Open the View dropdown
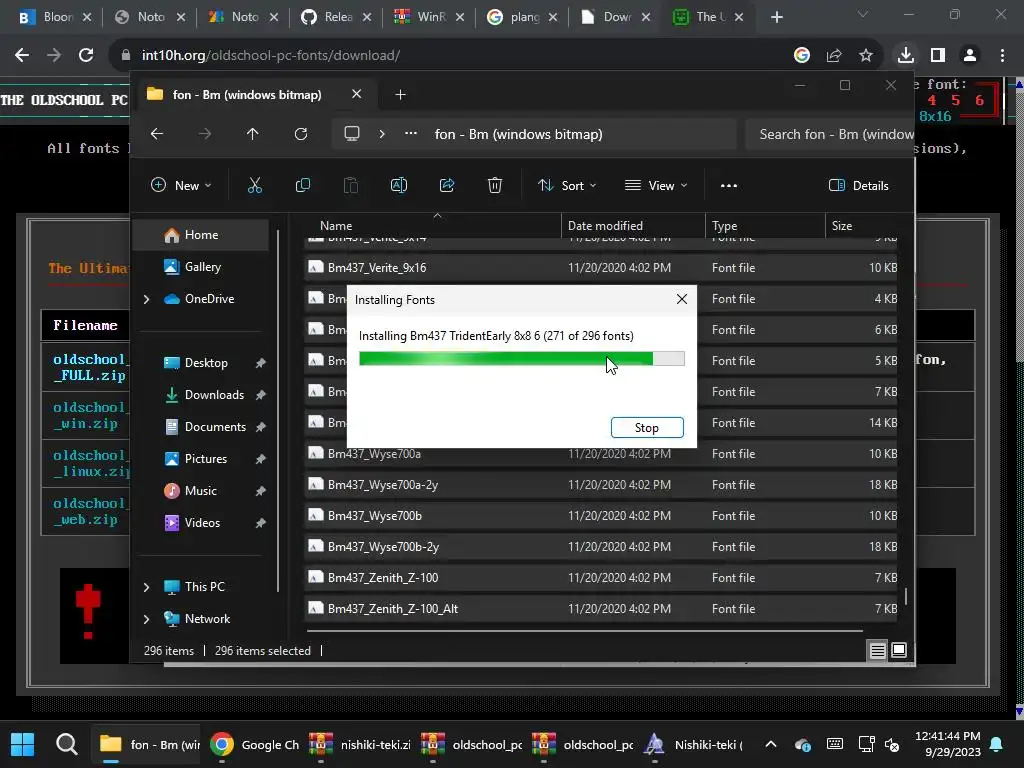 tap(656, 185)
